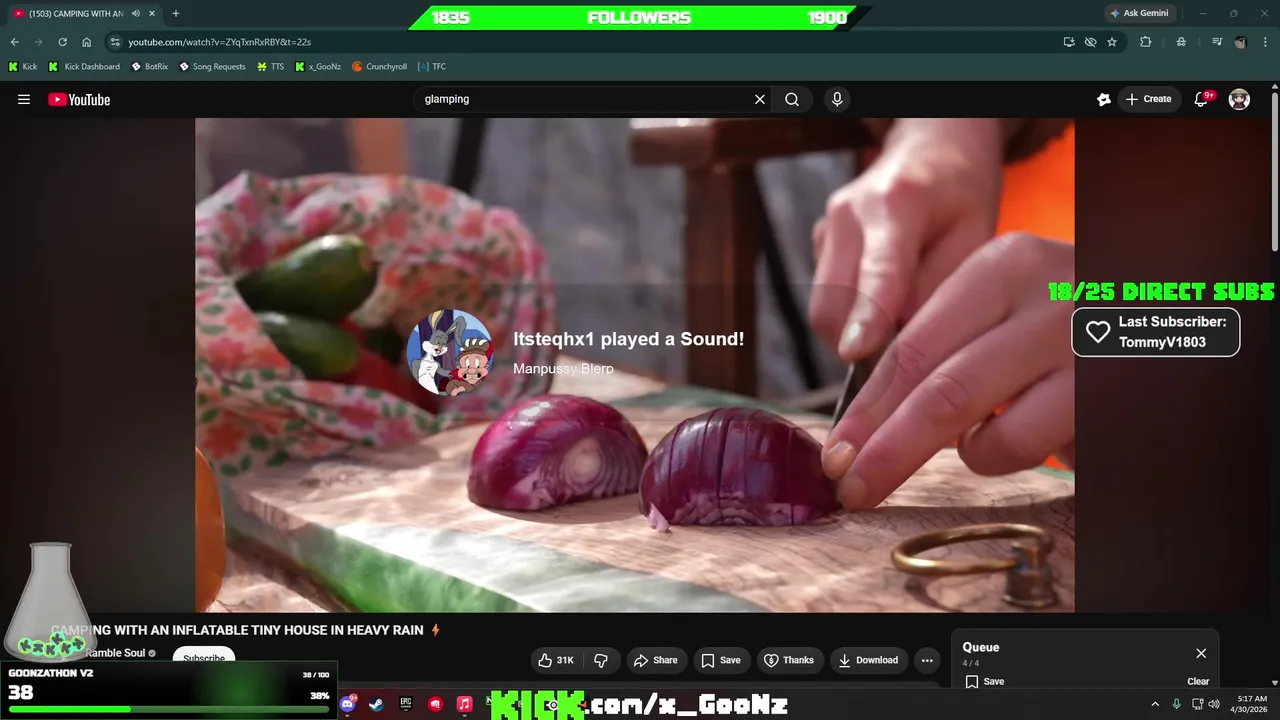Download the video
Image resolution: width=1280 pixels, height=720 pixels.
coord(868,660)
